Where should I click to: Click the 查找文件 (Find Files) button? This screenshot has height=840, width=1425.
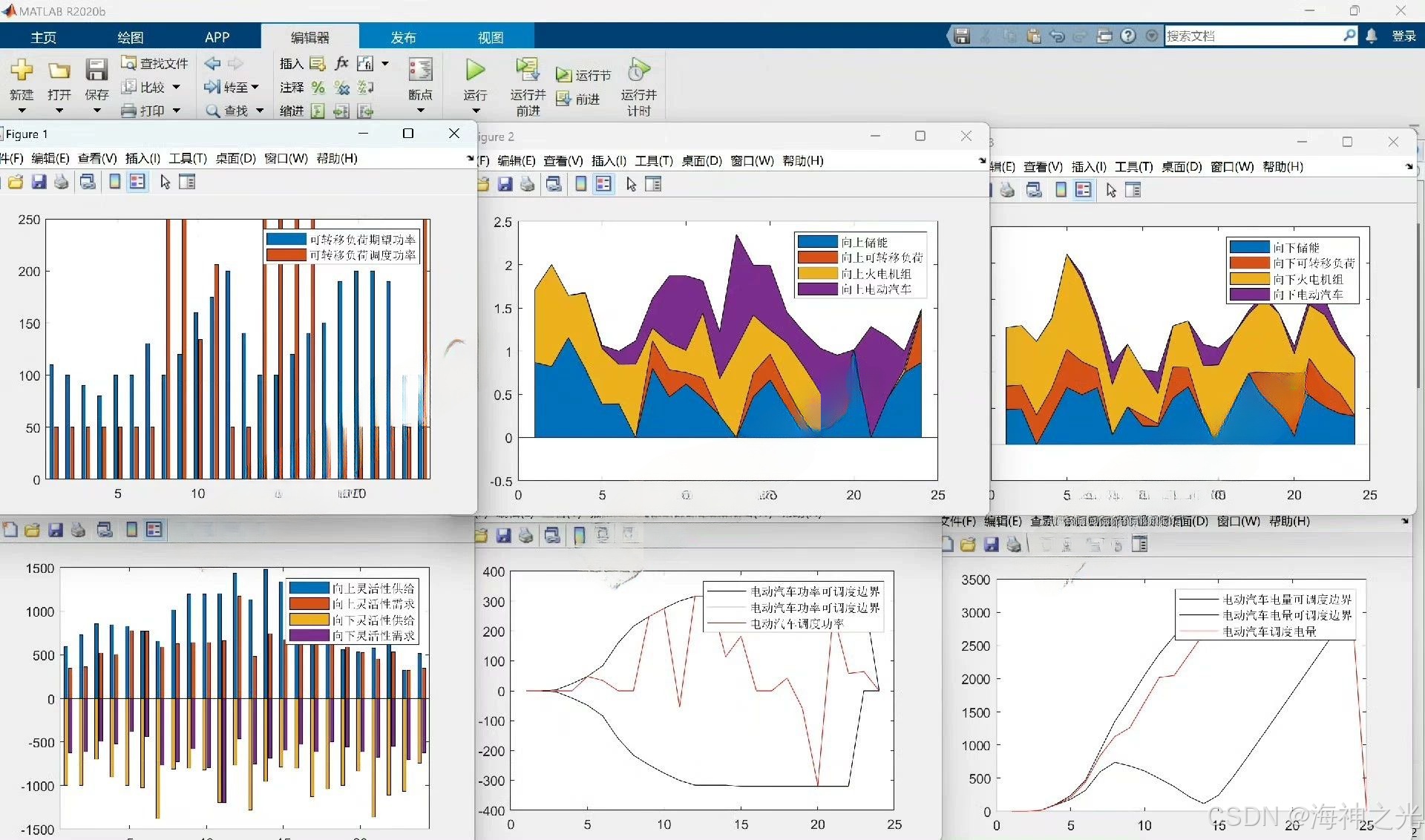(x=155, y=64)
